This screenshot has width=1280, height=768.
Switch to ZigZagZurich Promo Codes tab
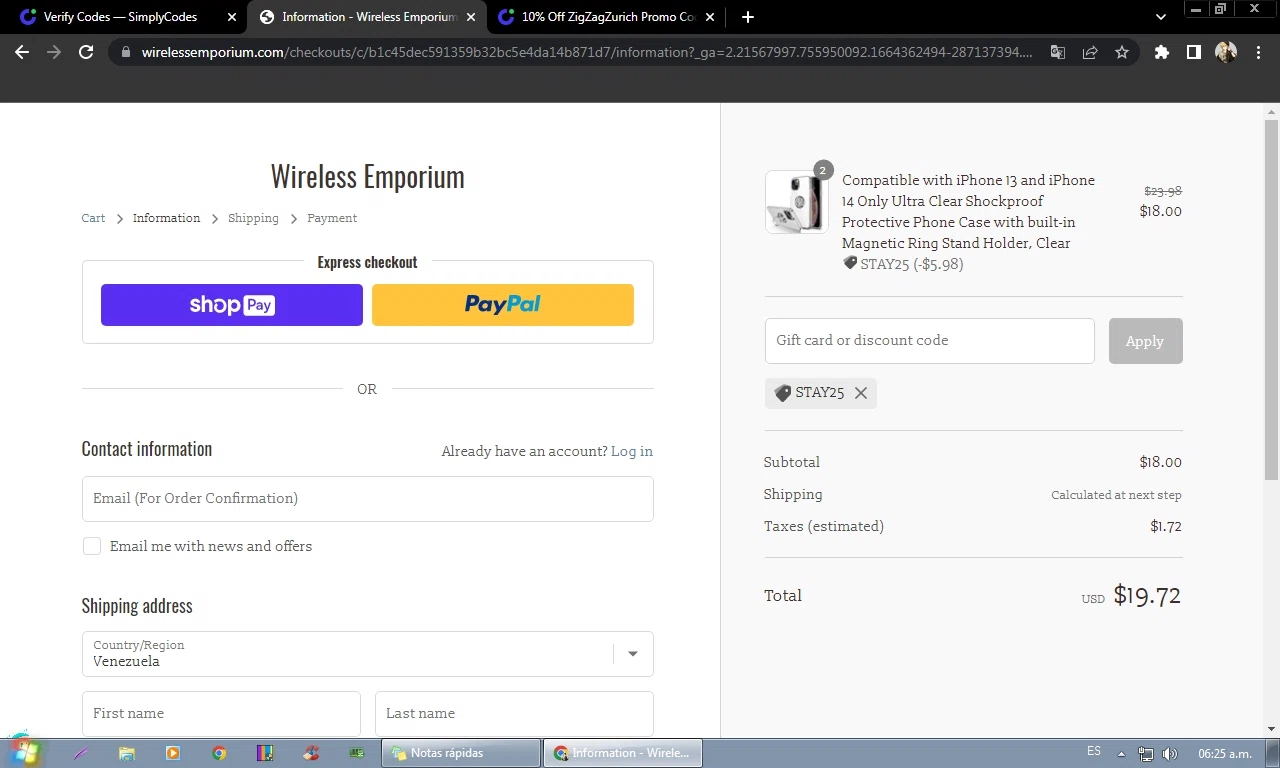(608, 17)
